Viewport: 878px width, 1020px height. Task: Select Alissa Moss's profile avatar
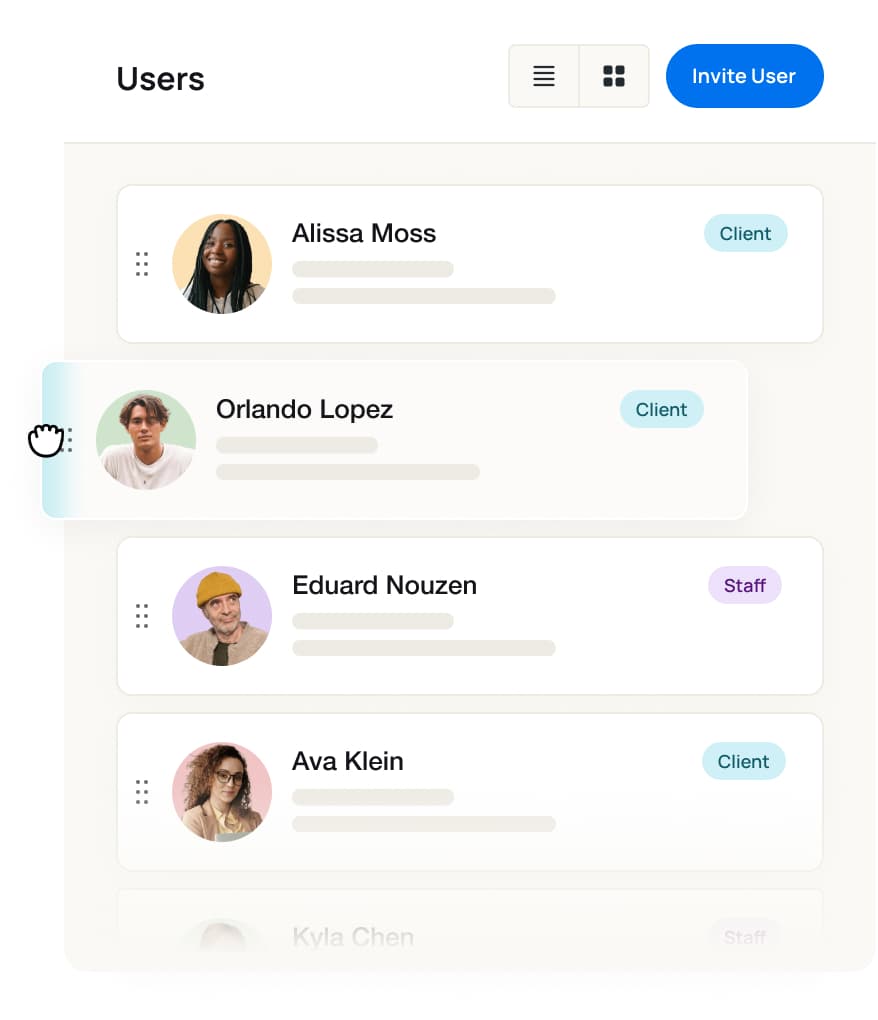tap(222, 263)
